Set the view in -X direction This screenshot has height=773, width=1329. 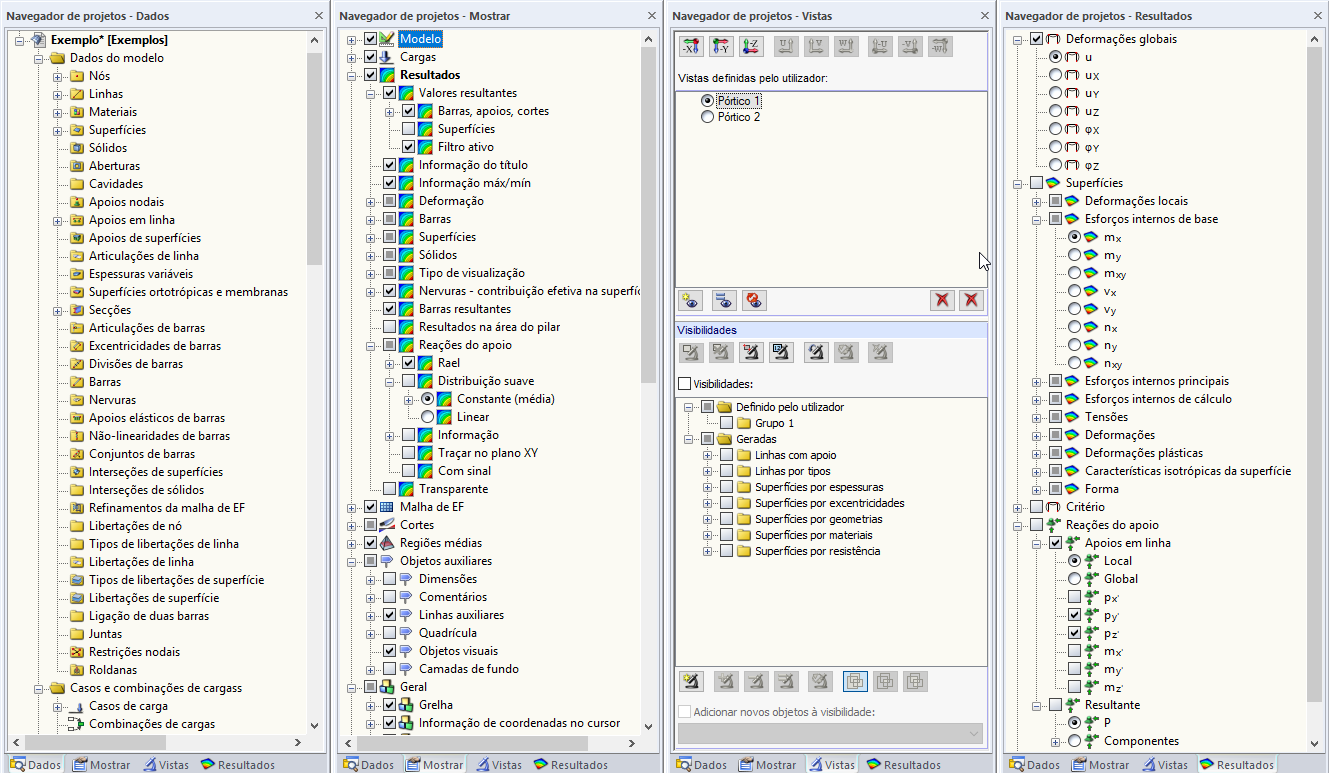(x=691, y=45)
